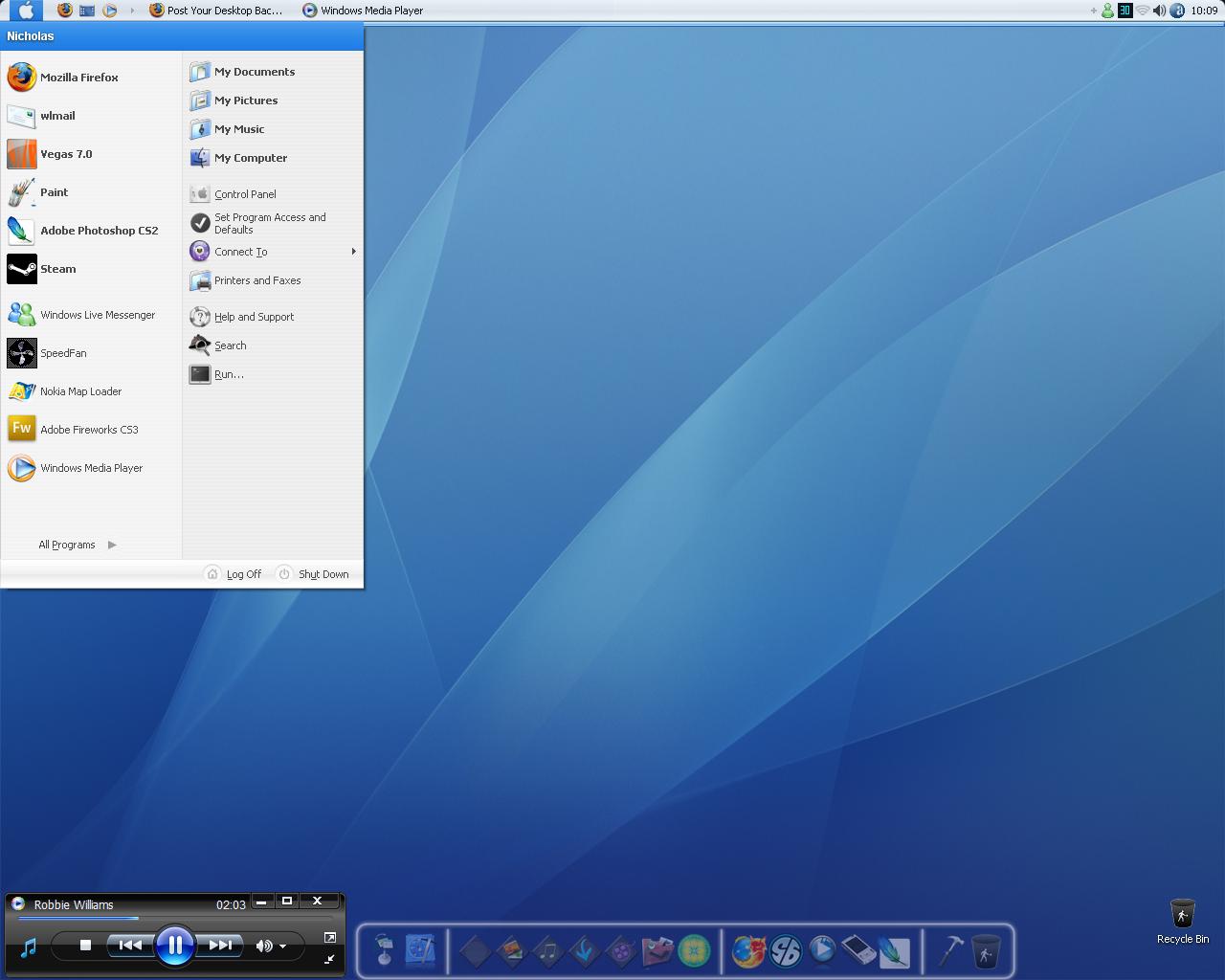Skip to the next track

point(220,946)
